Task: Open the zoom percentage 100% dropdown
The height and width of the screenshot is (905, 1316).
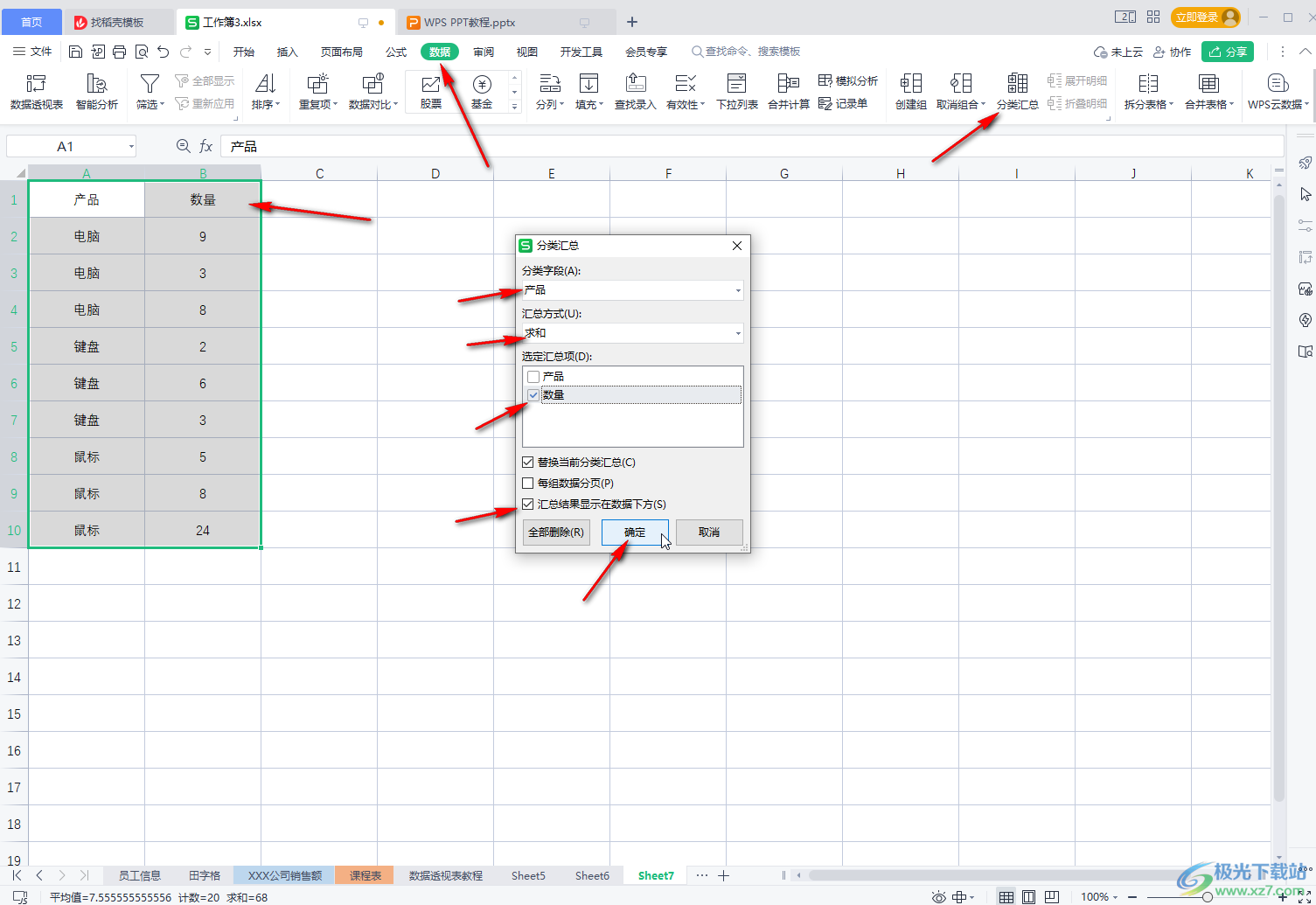Action: (x=1099, y=896)
